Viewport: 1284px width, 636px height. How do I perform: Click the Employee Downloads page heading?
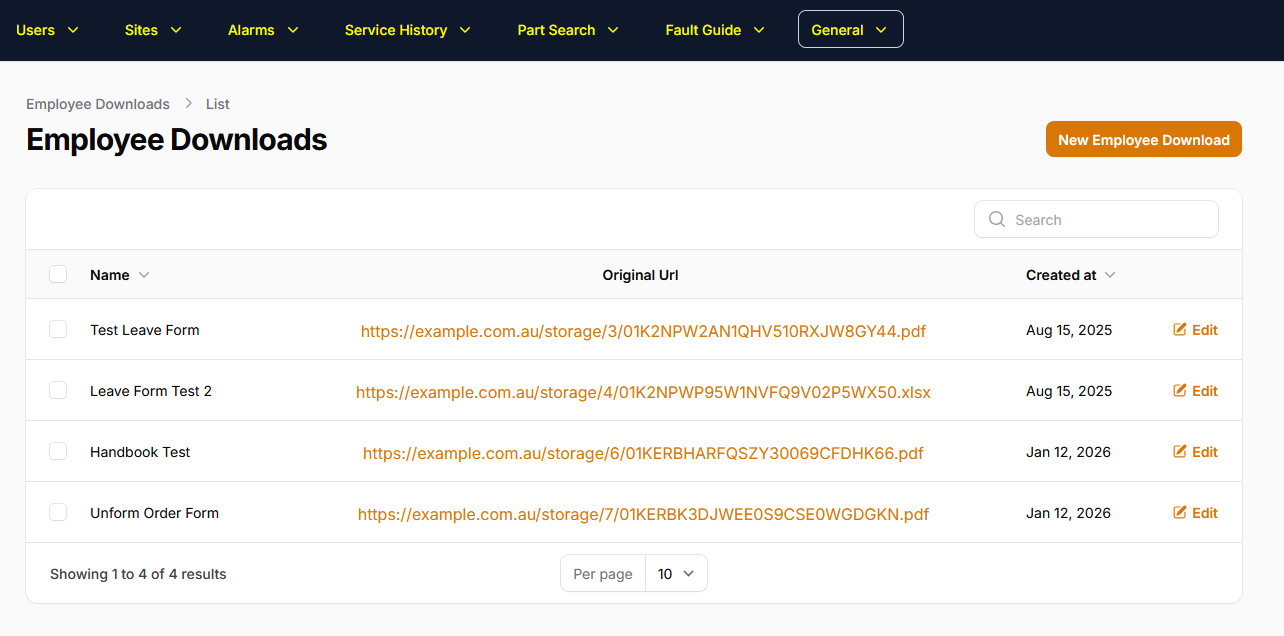(177, 139)
